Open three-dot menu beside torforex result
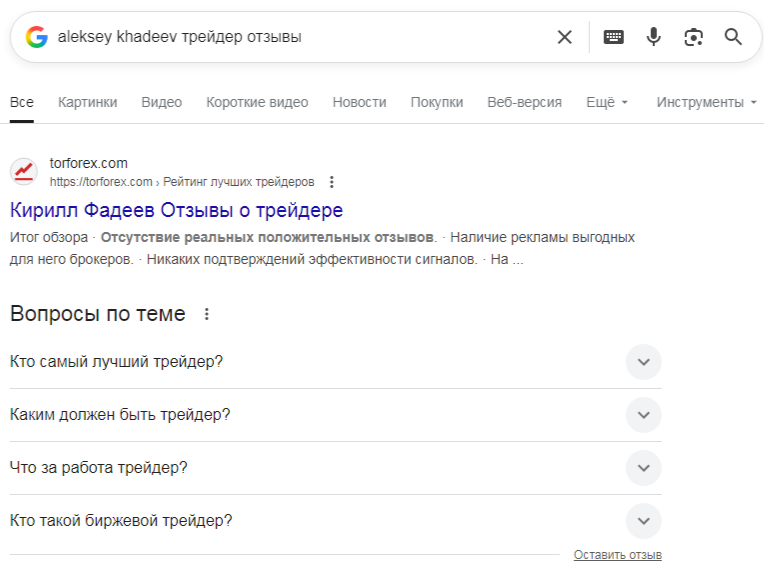Screen dimensions: 764x587 point(332,182)
